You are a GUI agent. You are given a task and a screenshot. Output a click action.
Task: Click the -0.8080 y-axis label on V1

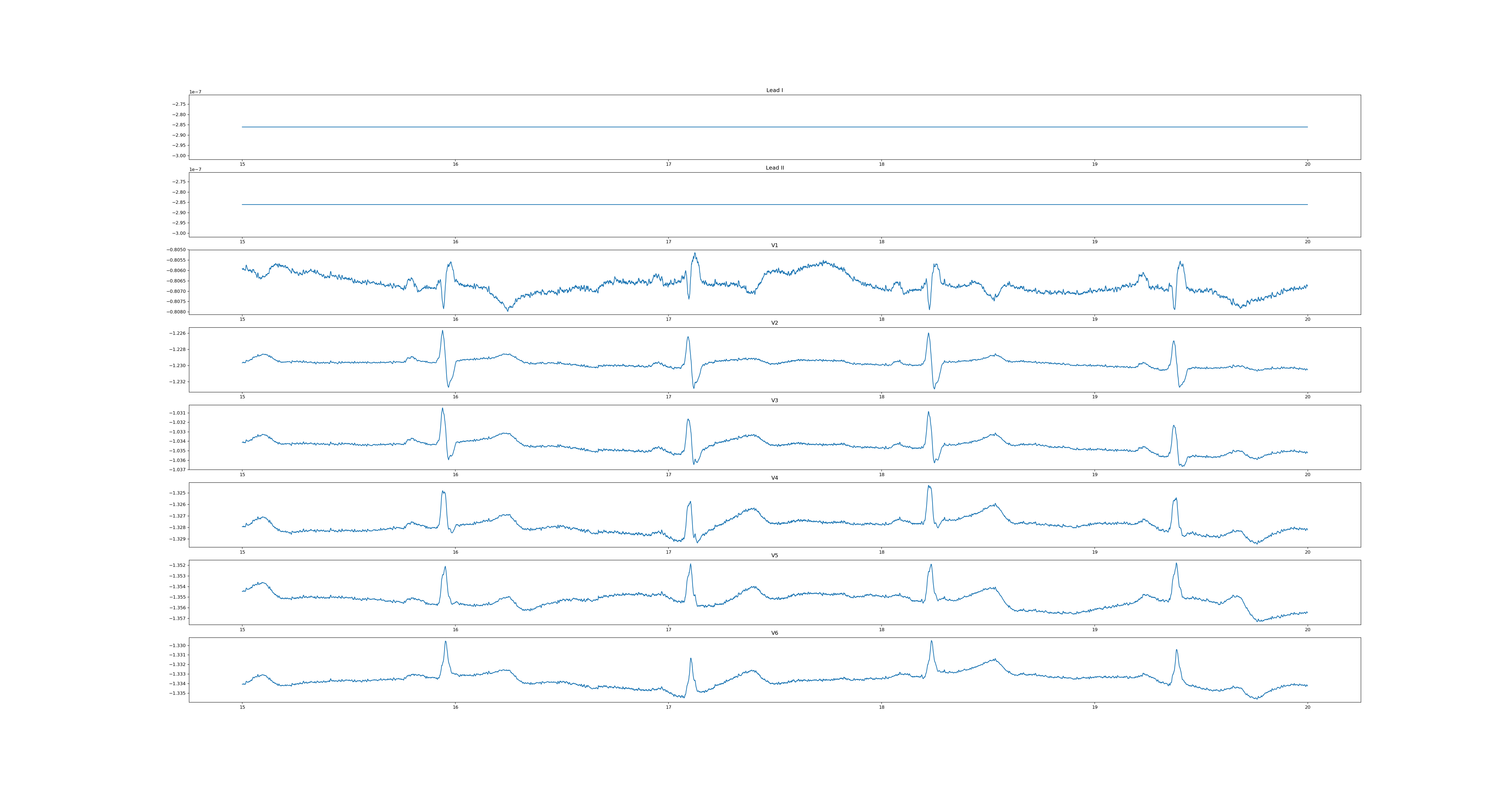pyautogui.click(x=176, y=312)
